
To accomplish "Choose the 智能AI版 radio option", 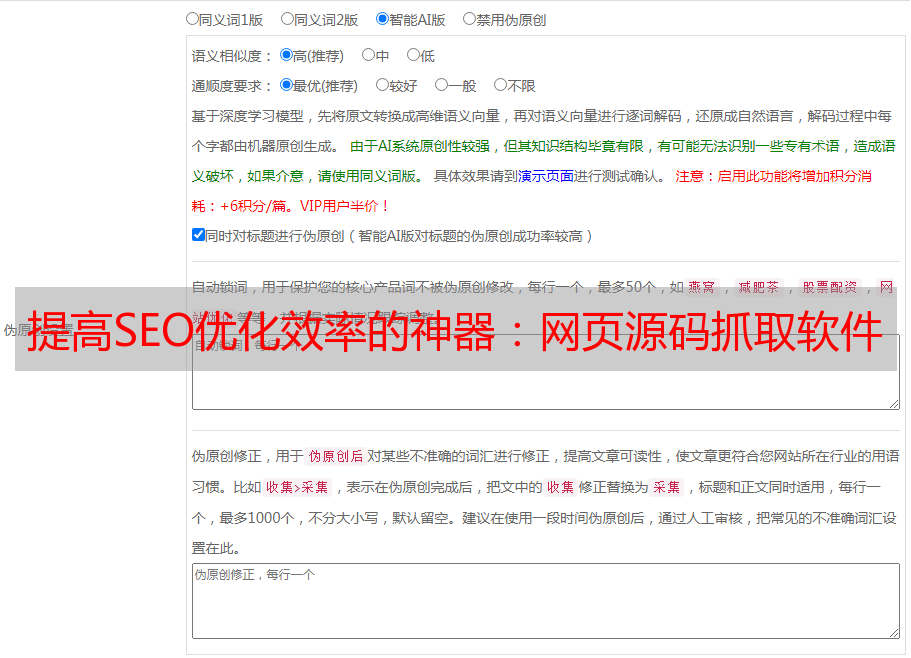I will point(382,19).
